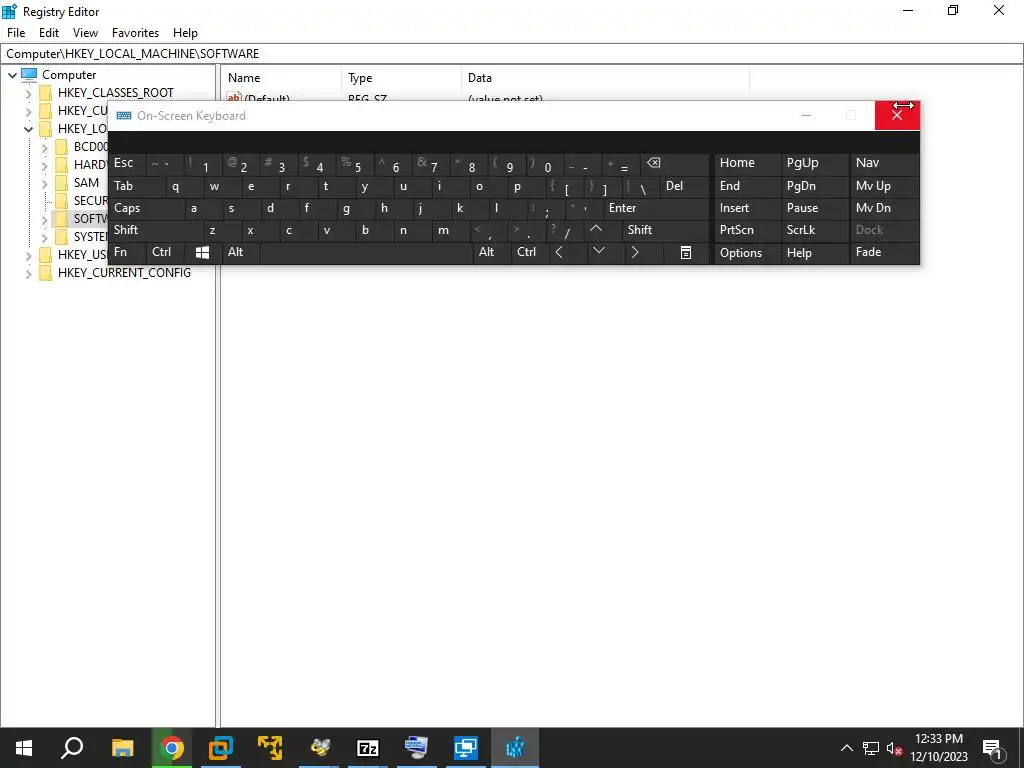Open taskbar search

click(x=72, y=748)
